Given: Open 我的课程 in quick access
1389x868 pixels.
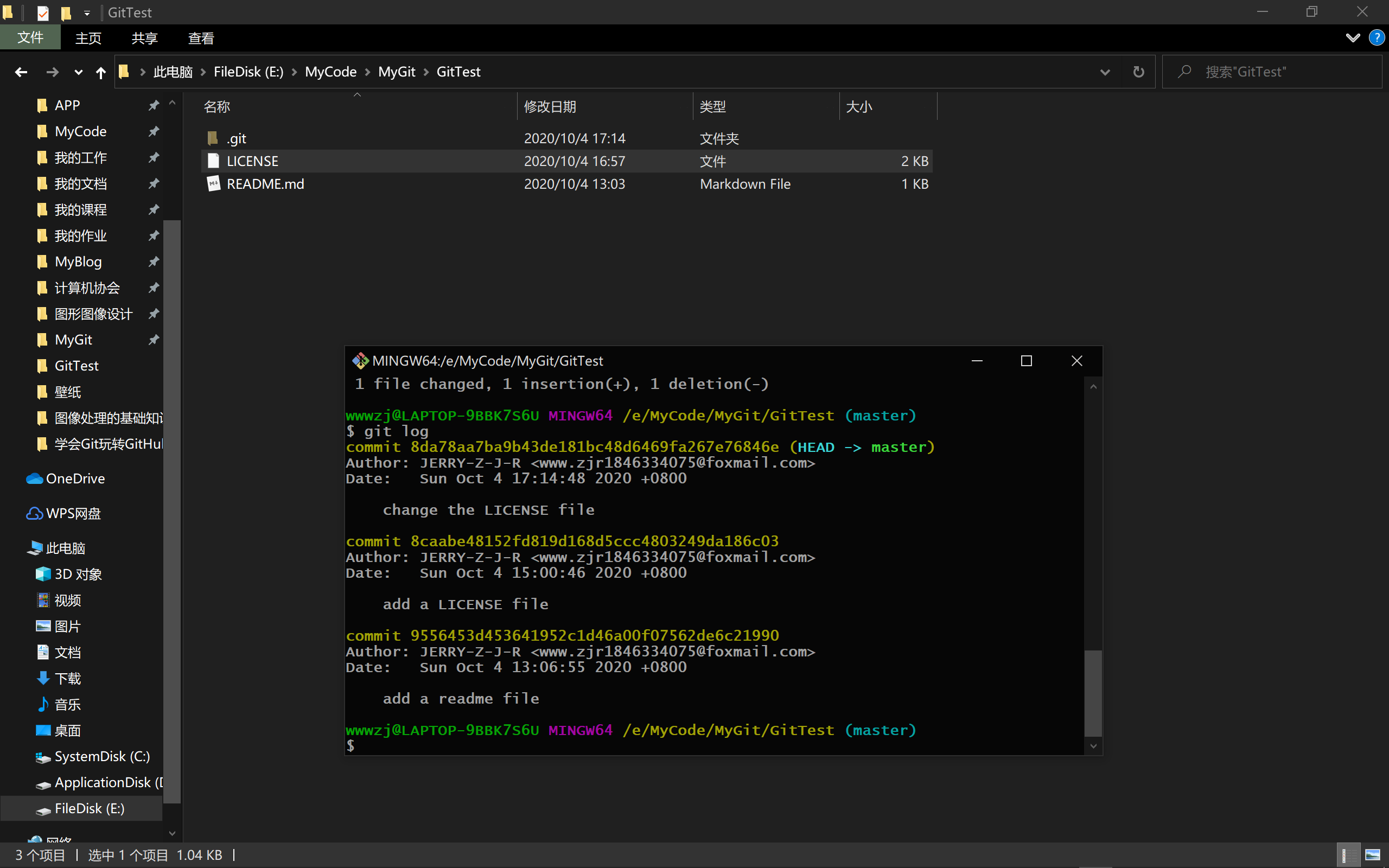Looking at the screenshot, I should [80, 209].
